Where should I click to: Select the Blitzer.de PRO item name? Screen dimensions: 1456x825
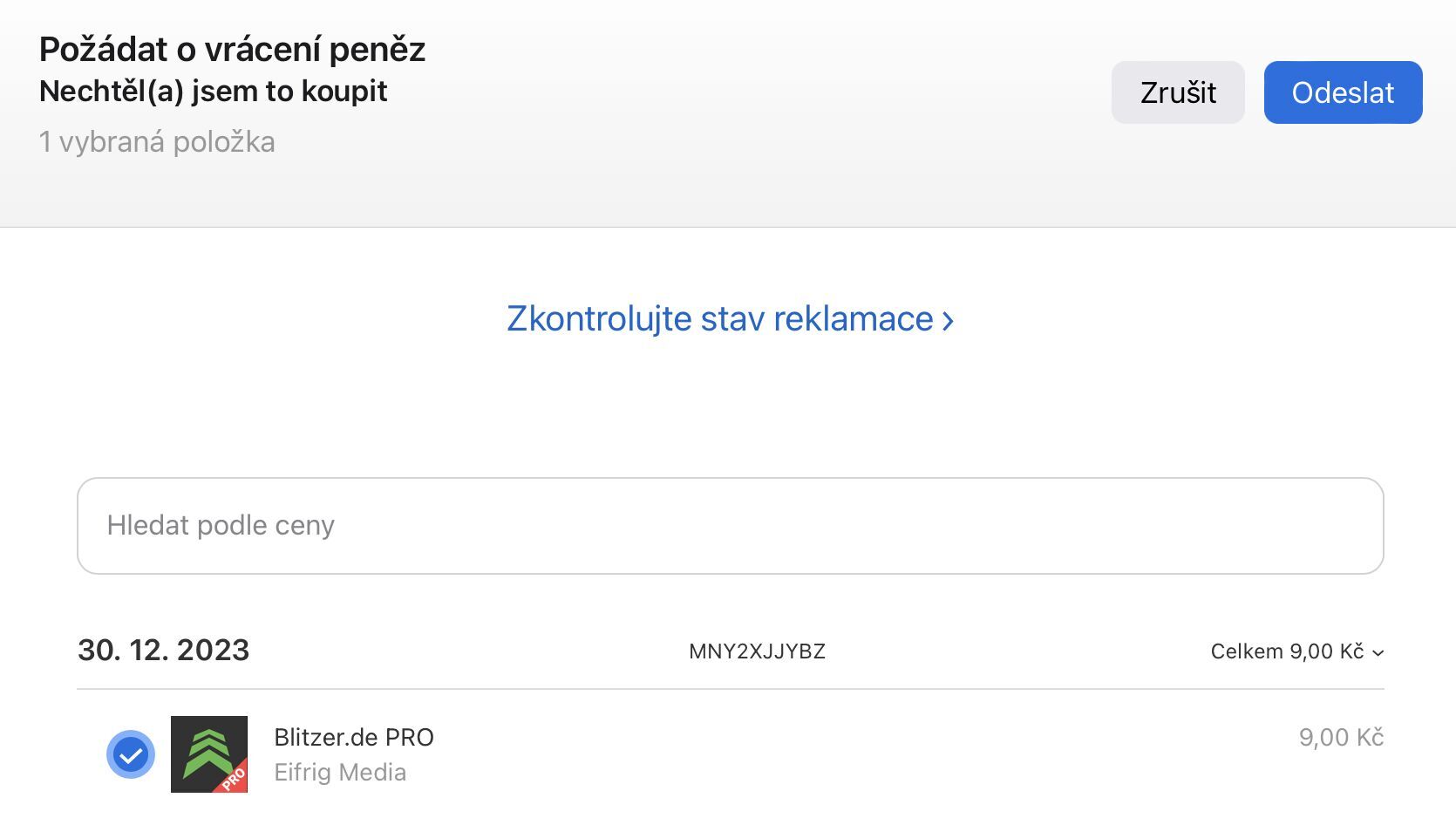[354, 738]
